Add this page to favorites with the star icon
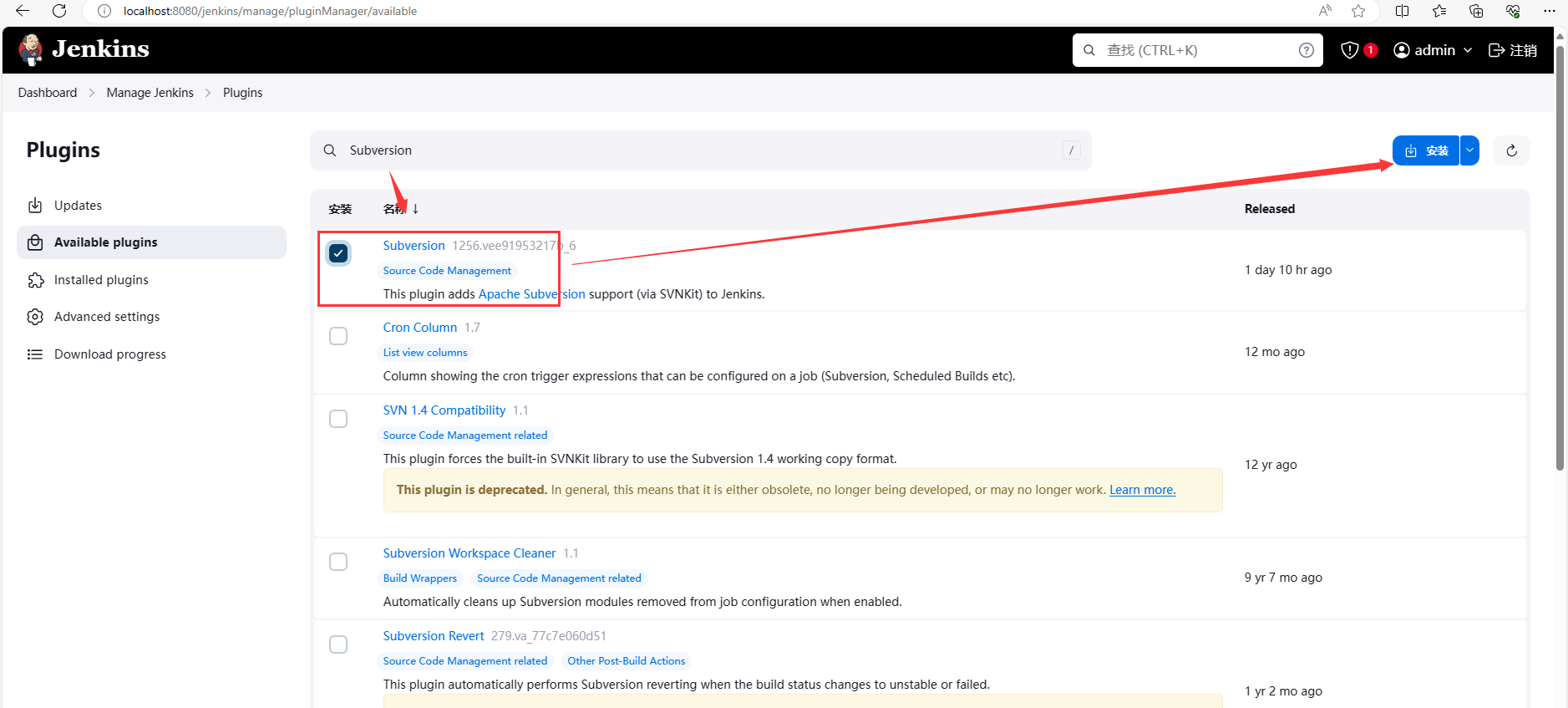This screenshot has height=708, width=1568. click(x=1358, y=11)
